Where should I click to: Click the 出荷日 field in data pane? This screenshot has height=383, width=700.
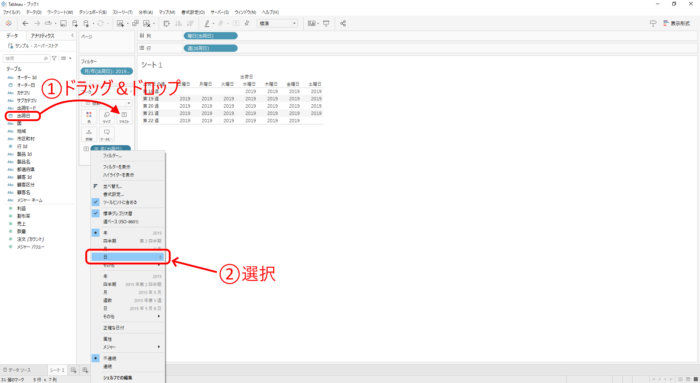(23, 116)
